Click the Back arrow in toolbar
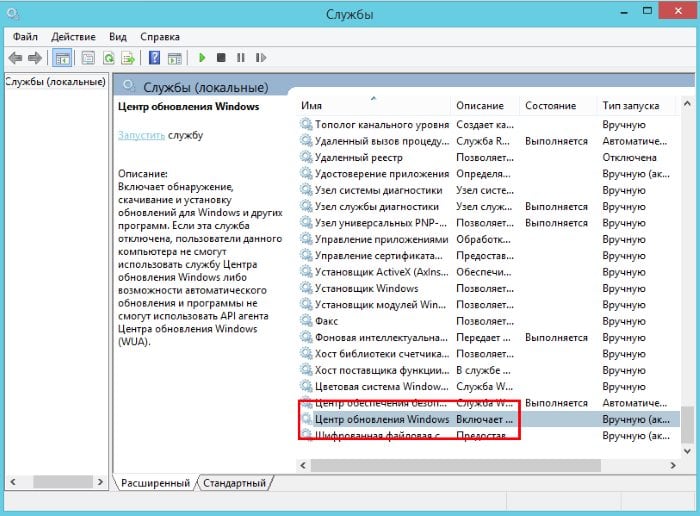The image size is (700, 516). 16,58
